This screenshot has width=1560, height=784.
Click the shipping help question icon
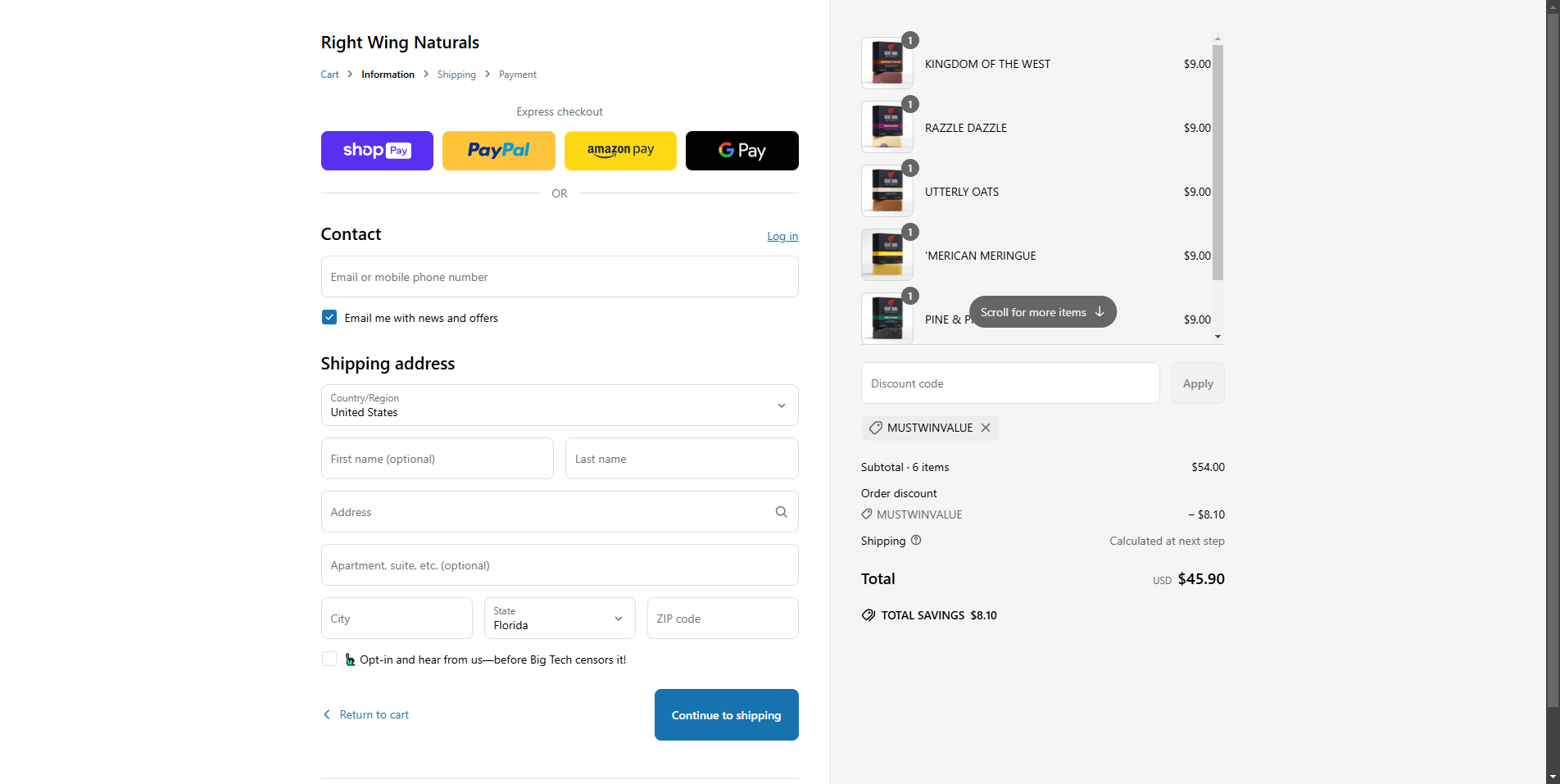(x=916, y=540)
